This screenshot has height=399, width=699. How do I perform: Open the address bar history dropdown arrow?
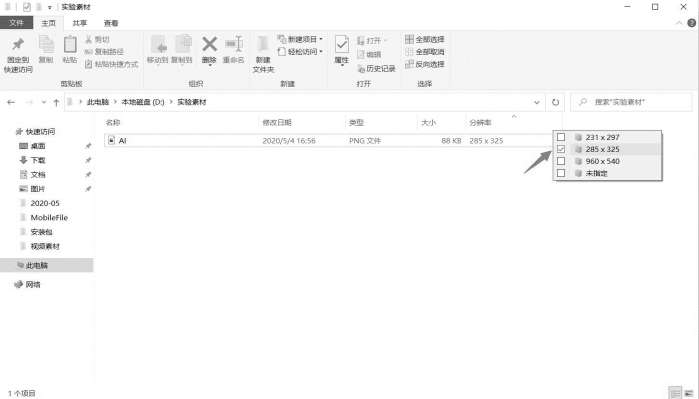pos(536,102)
